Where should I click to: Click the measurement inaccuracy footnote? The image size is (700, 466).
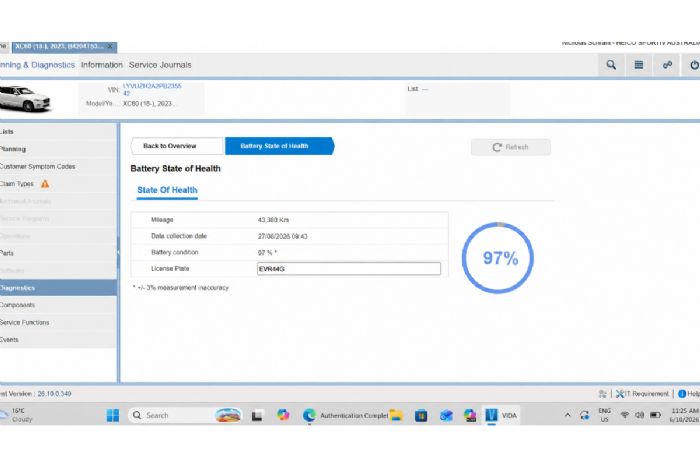(x=180, y=288)
